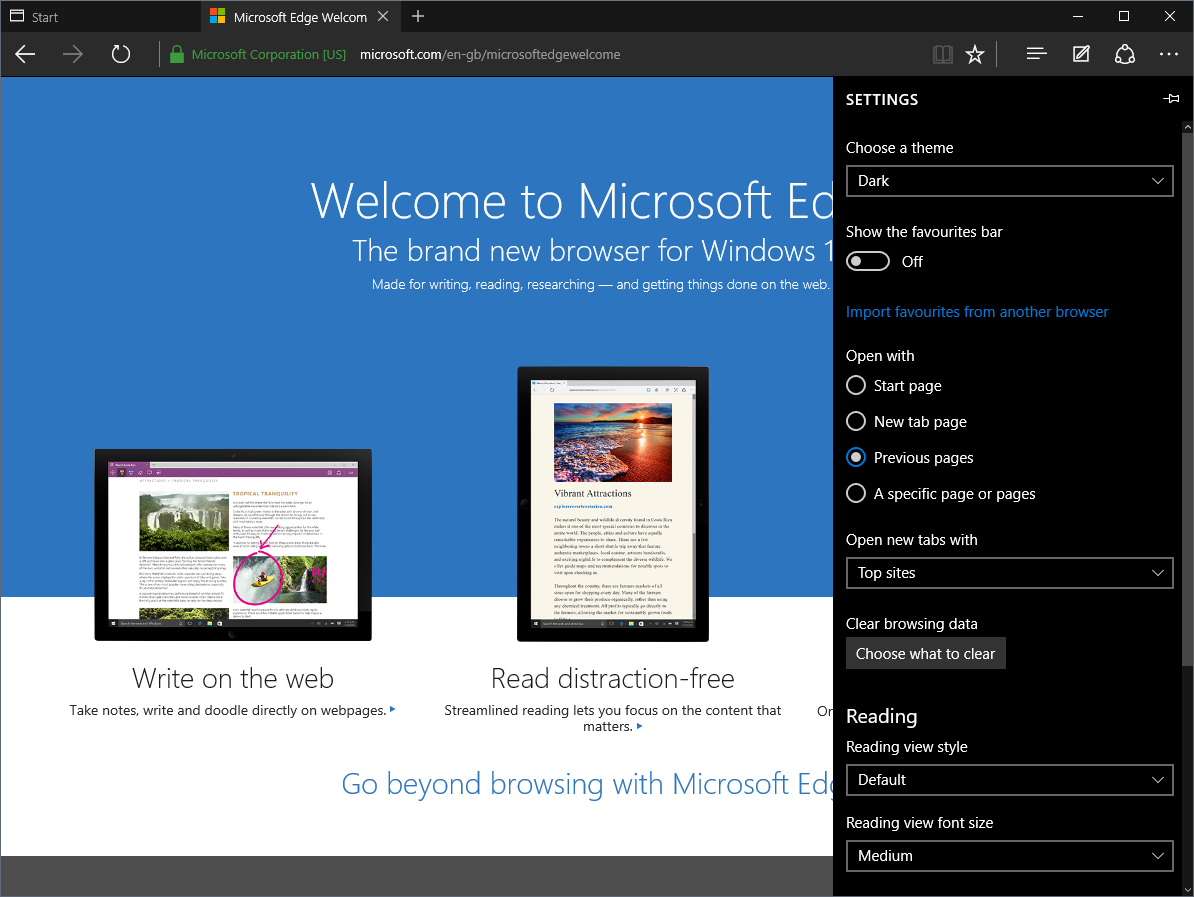The image size is (1194, 897).
Task: Expand the Choose a theme dropdown
Action: tap(1009, 181)
